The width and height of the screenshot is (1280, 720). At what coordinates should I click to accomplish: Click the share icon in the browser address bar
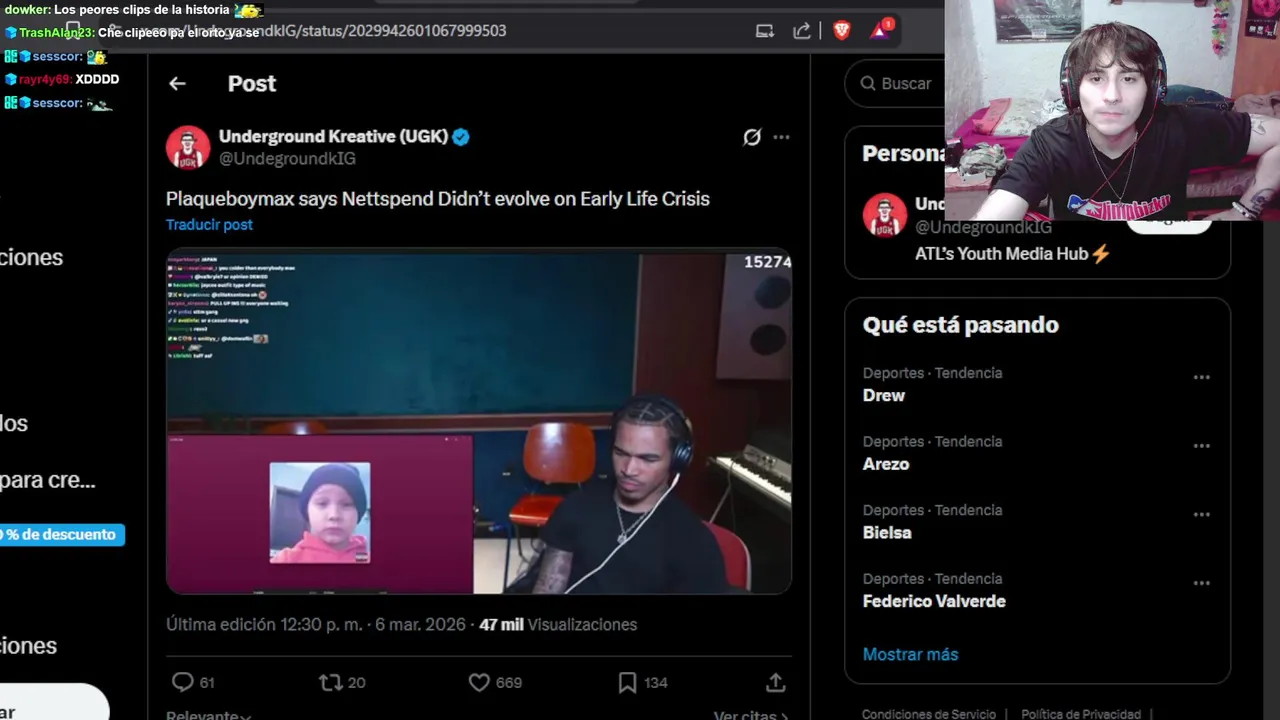pyautogui.click(x=802, y=31)
